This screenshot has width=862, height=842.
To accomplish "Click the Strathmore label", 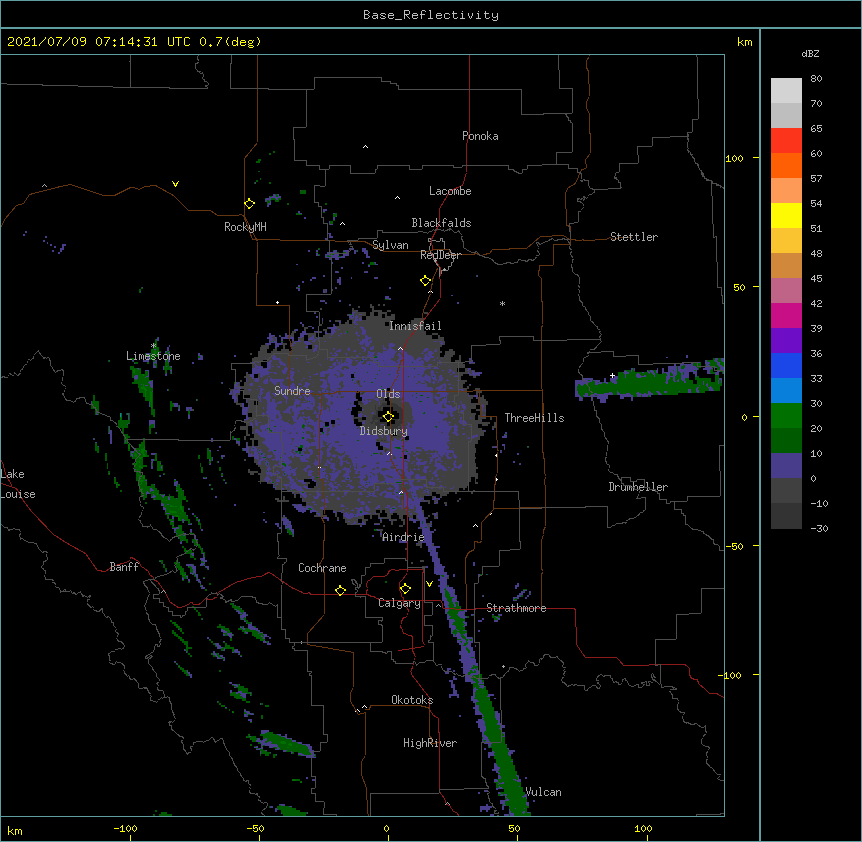I will click(516, 608).
